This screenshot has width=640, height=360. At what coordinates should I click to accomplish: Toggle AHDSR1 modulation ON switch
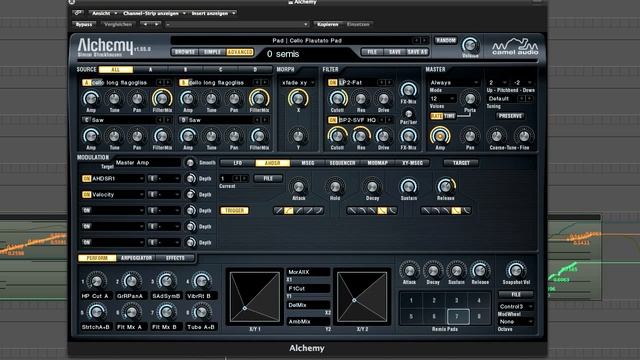86,178
